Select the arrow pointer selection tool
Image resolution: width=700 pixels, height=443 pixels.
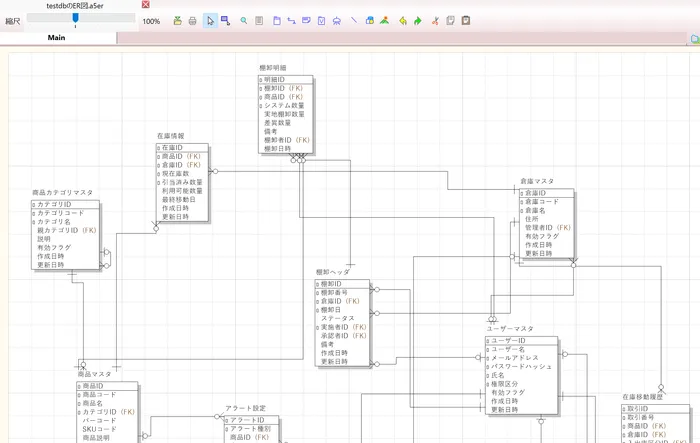209,20
